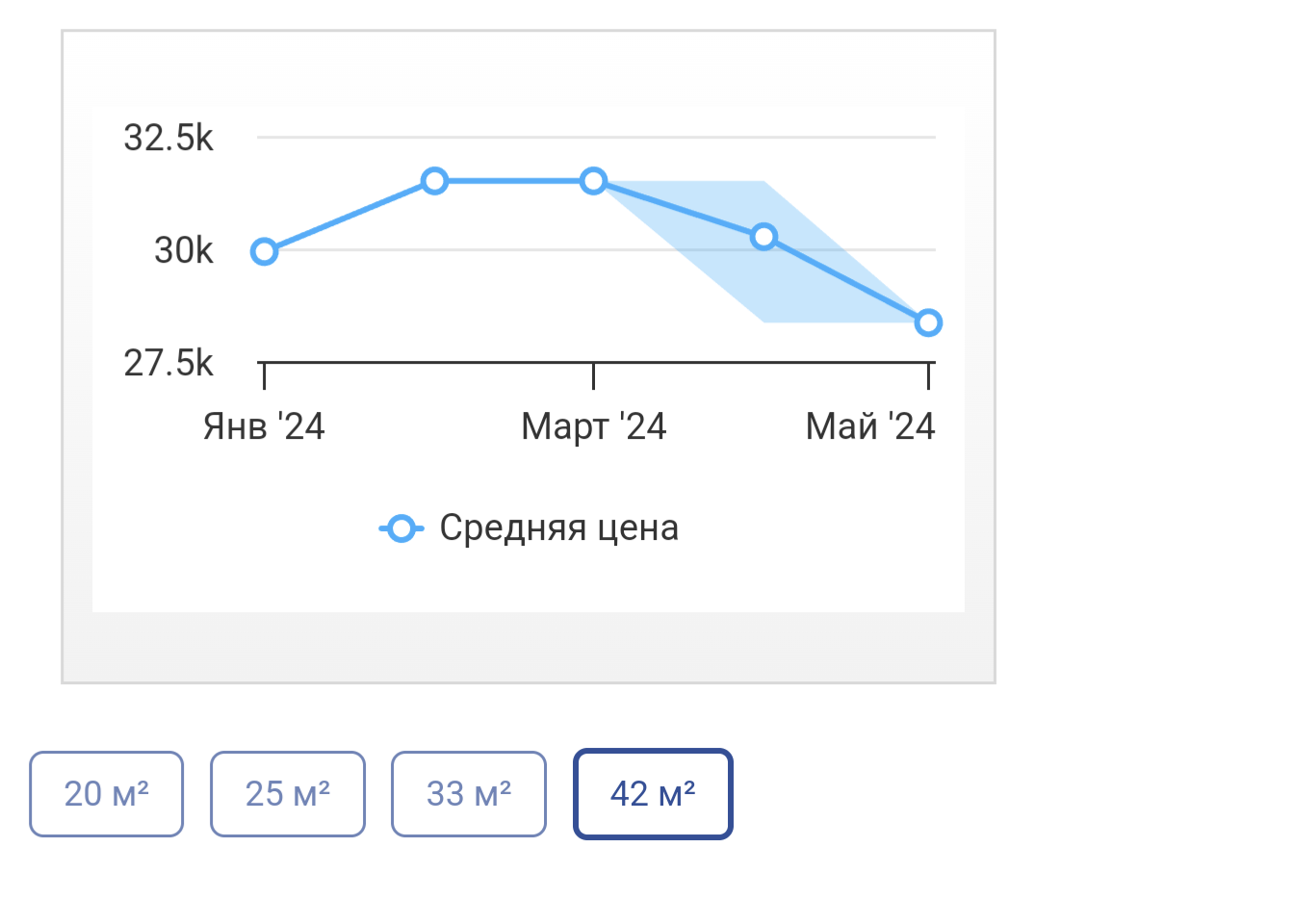Switch to the 33 м² area option
This screenshot has height=924, width=1294.
468,794
